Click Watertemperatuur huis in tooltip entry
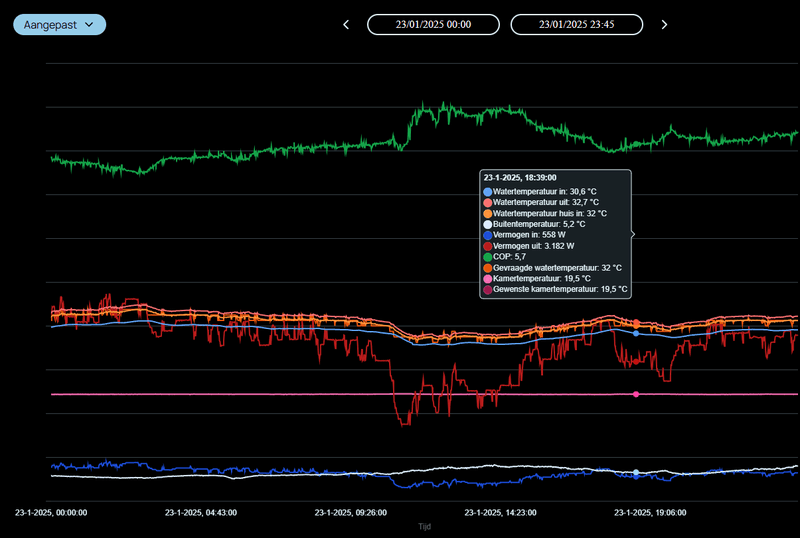 (x=549, y=213)
